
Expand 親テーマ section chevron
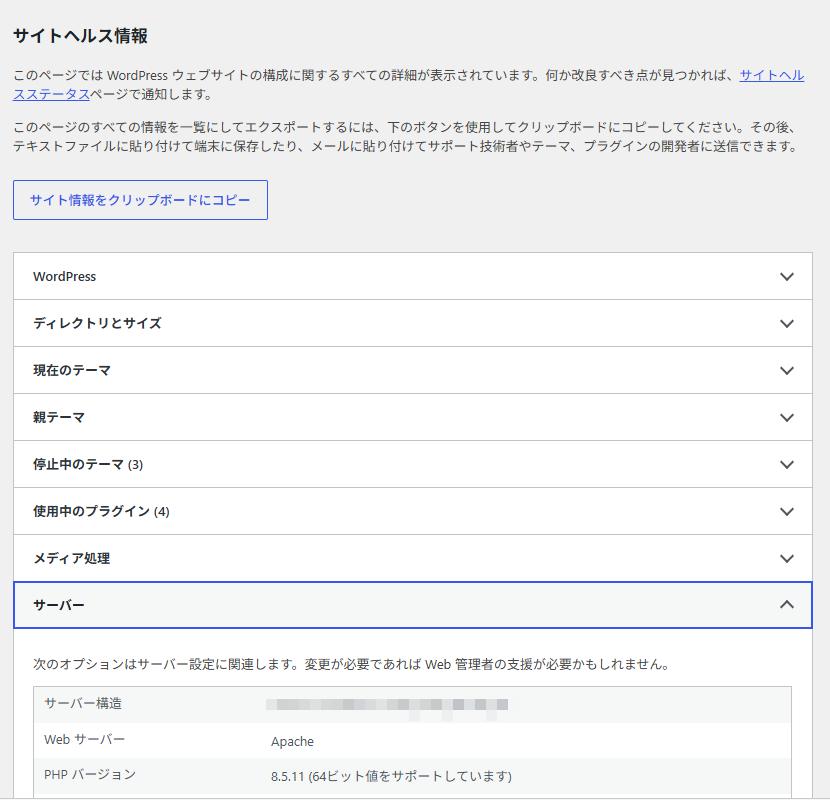(787, 418)
